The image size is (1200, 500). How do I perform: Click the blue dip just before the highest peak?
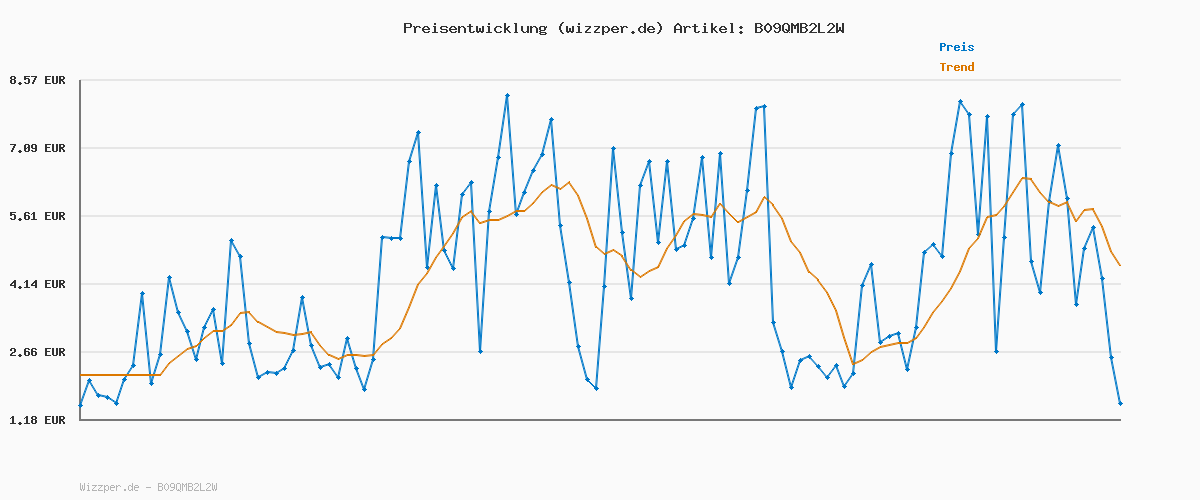point(480,351)
